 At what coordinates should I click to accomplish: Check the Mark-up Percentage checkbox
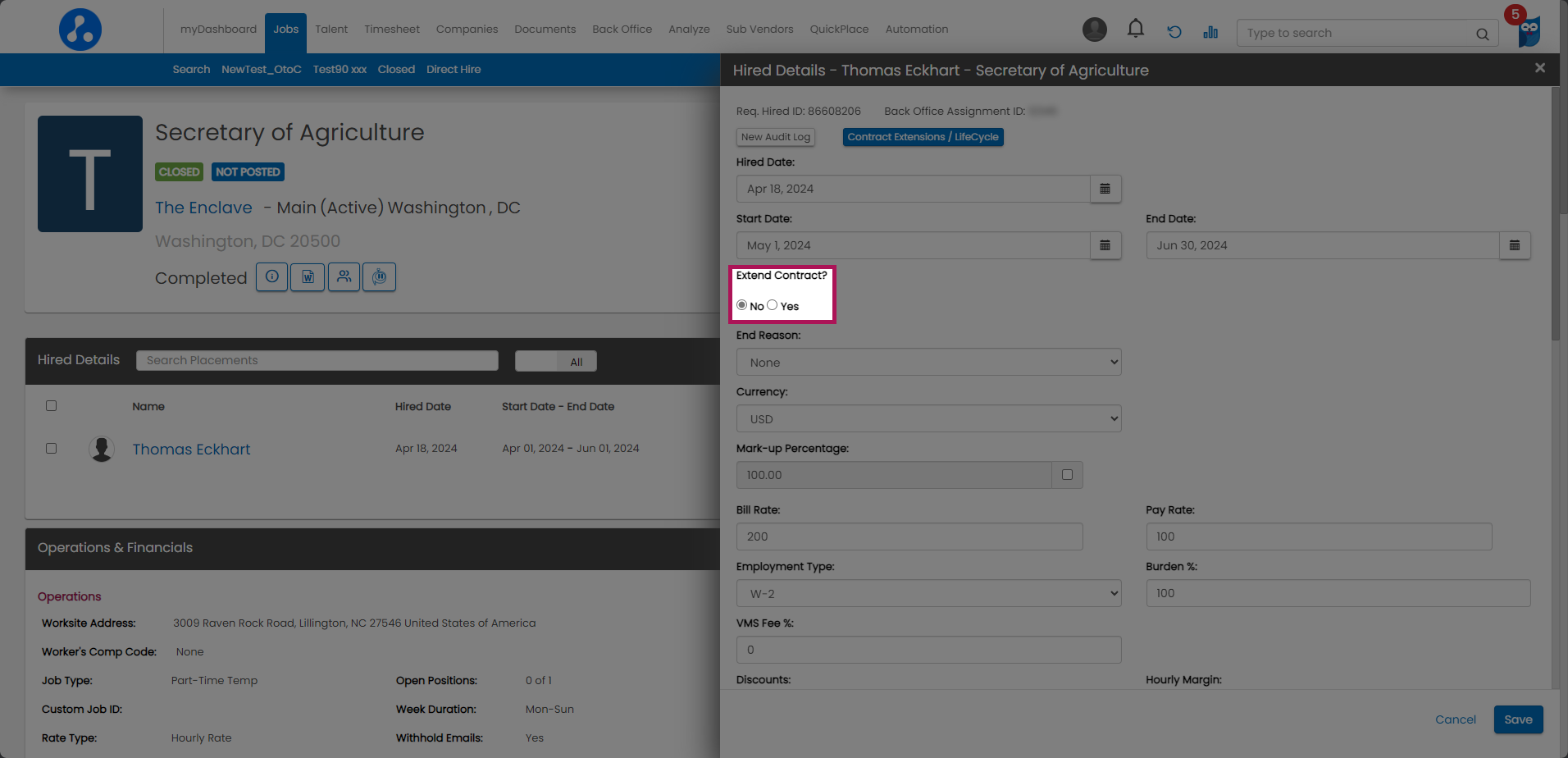[1067, 475]
